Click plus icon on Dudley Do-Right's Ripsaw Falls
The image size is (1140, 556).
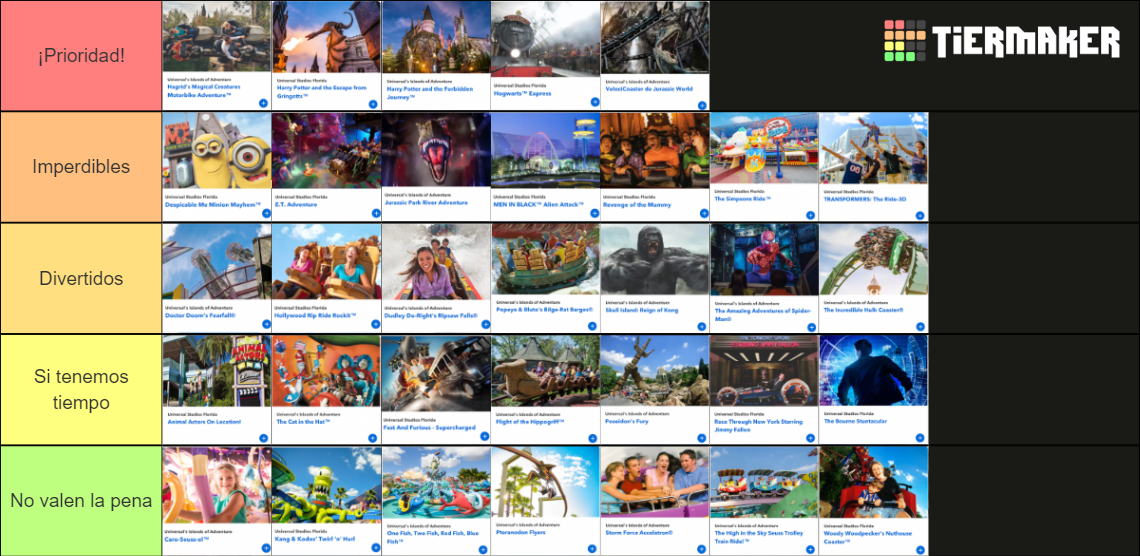pyautogui.click(x=486, y=324)
